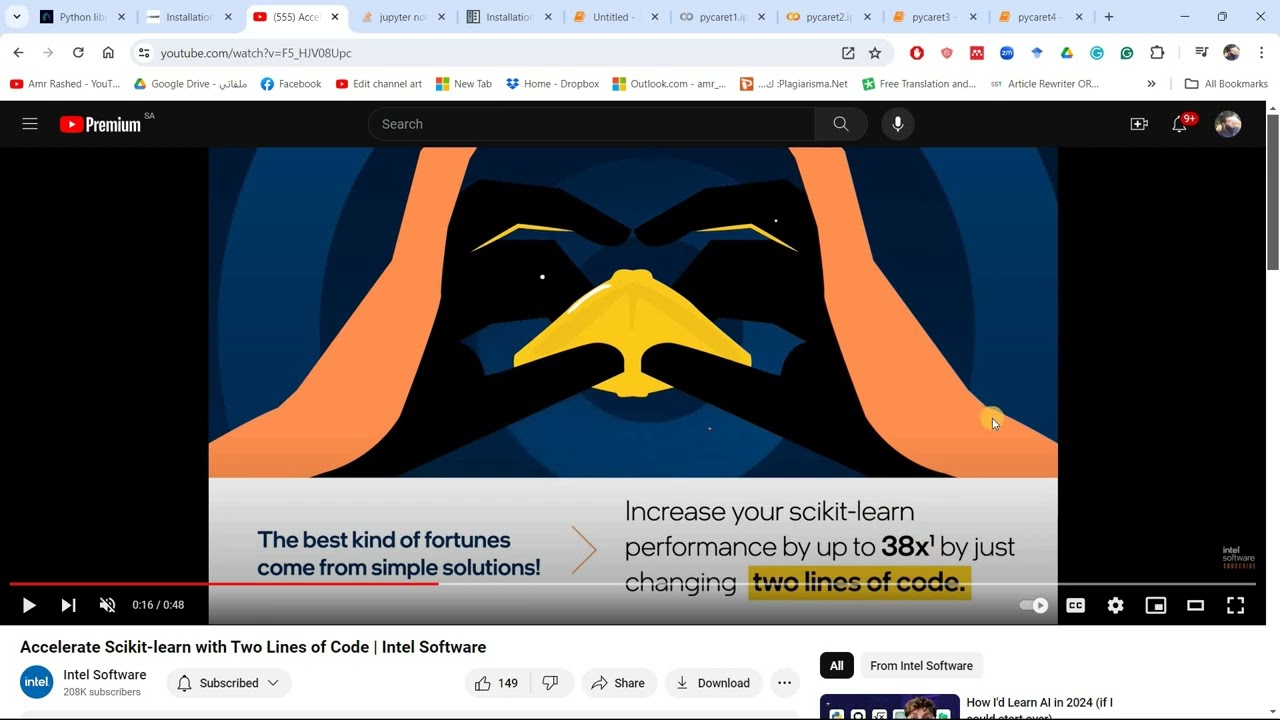Viewport: 1280px width, 720px height.
Task: Switch to miniplayer mode
Action: coord(1156,605)
